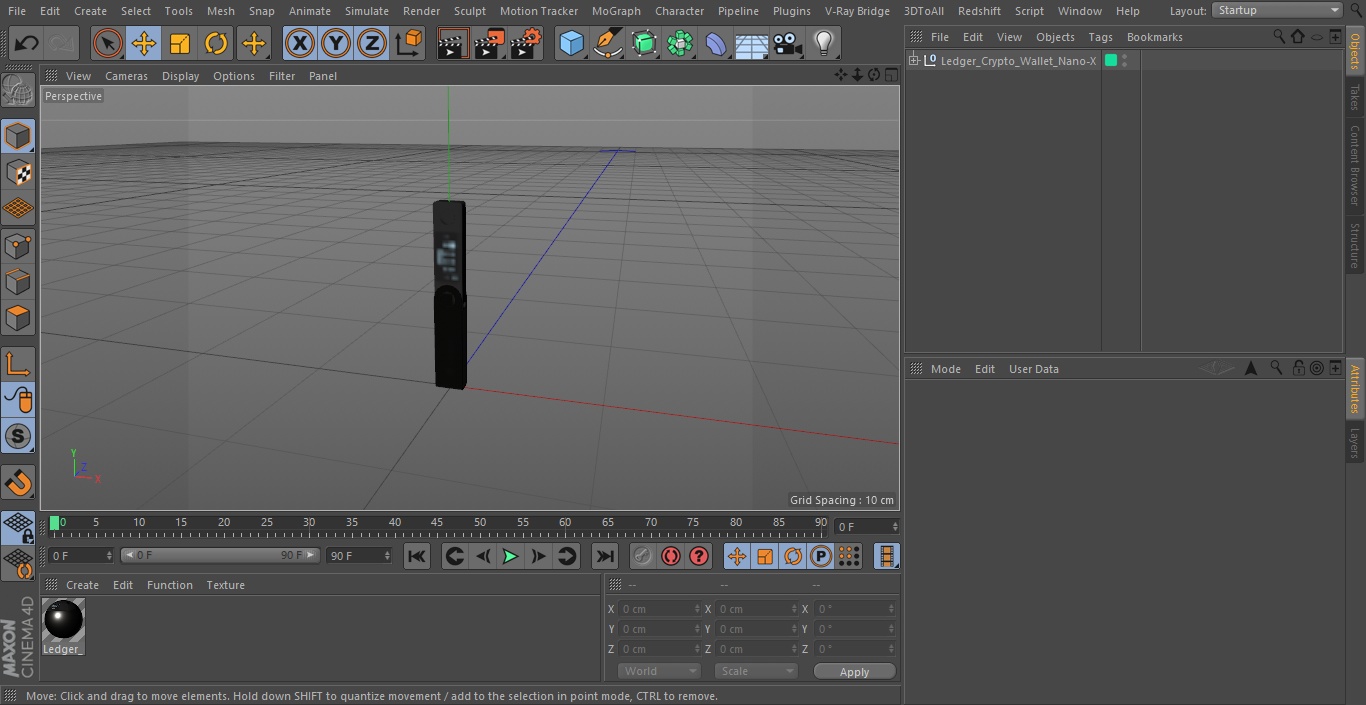
Task: Click the Apply button
Action: click(x=854, y=672)
